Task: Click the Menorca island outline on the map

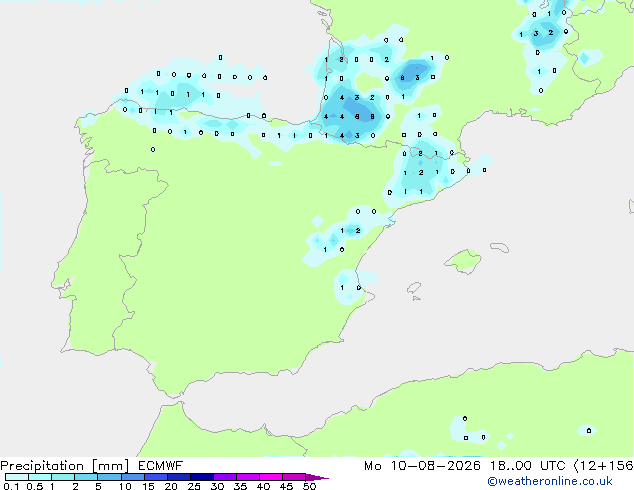Action: pyautogui.click(x=500, y=247)
